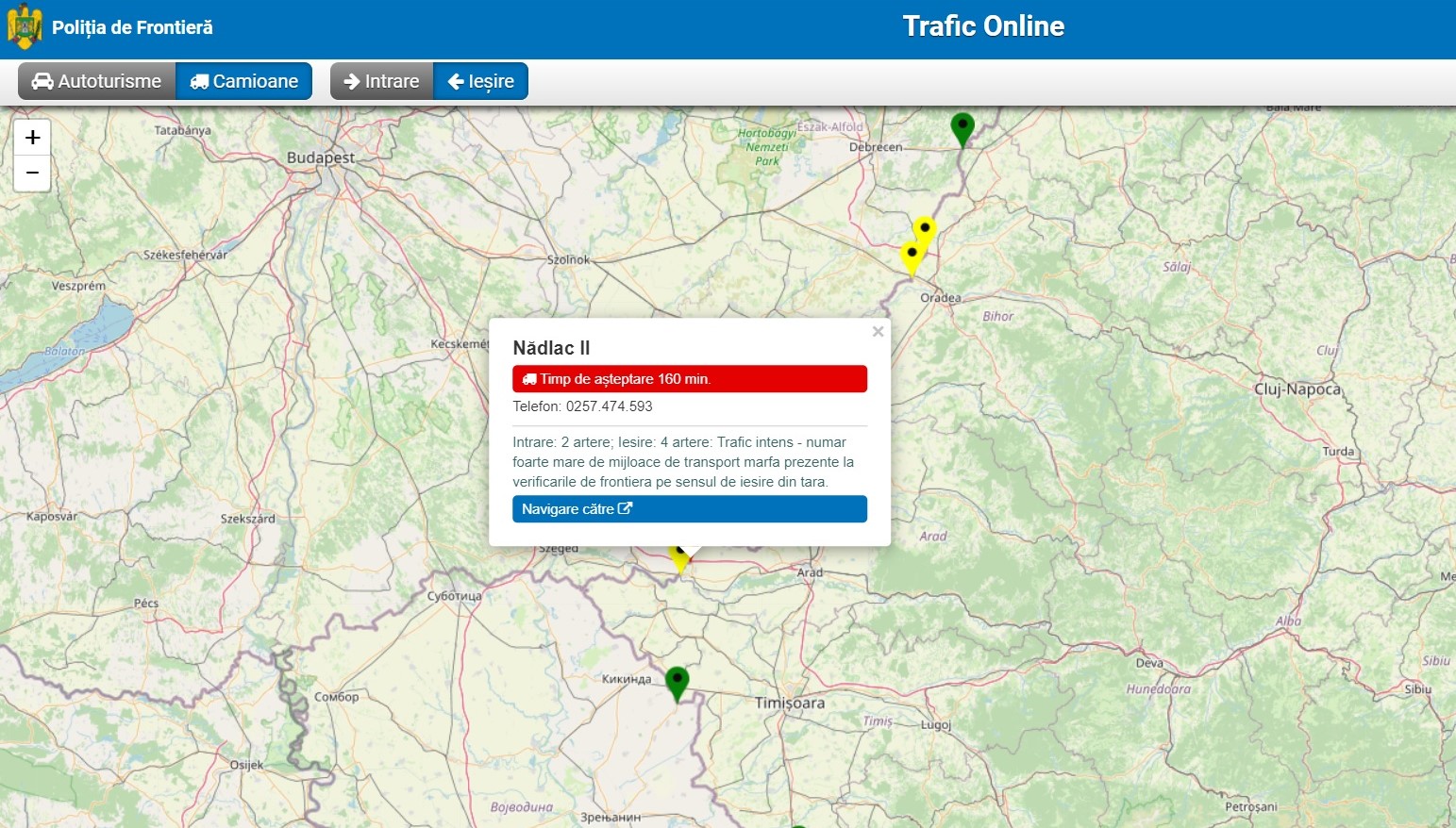
Task: Click the Nădlac II popup title
Action: click(551, 348)
